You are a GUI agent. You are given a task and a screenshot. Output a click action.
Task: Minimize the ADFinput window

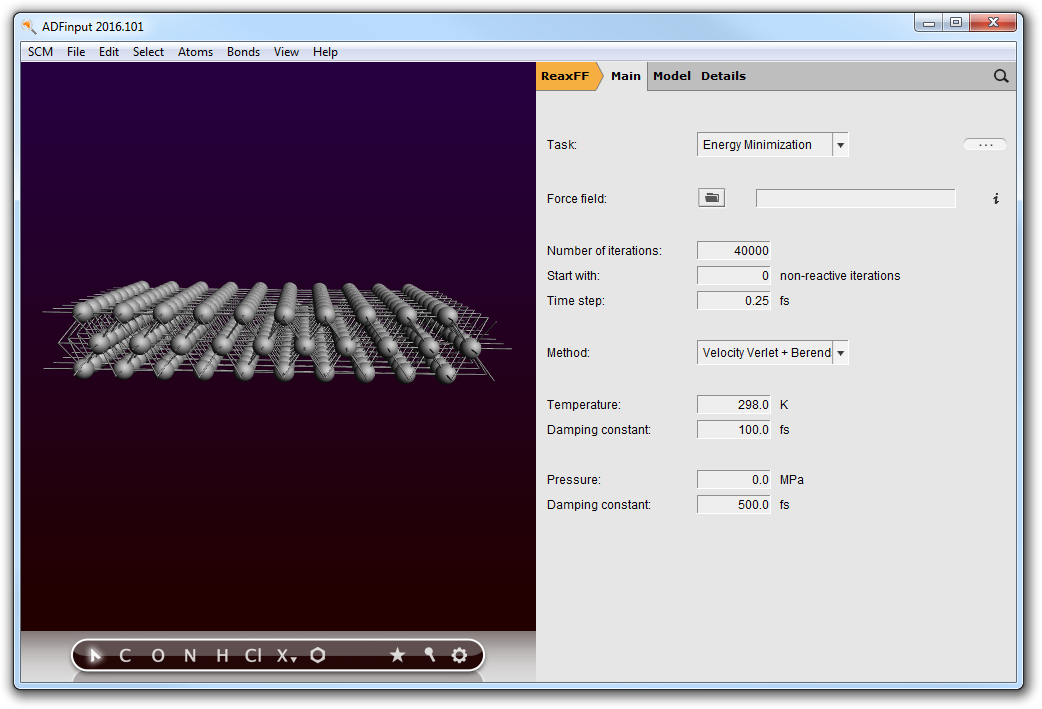tap(929, 23)
